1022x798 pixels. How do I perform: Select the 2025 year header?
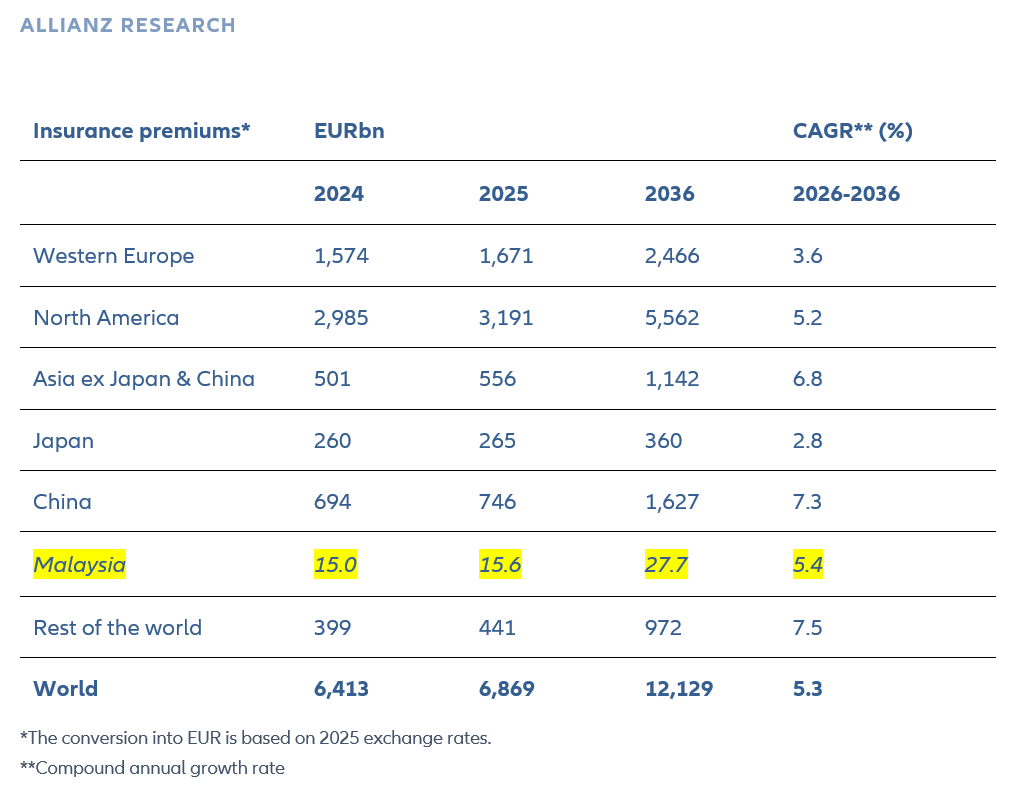(503, 194)
